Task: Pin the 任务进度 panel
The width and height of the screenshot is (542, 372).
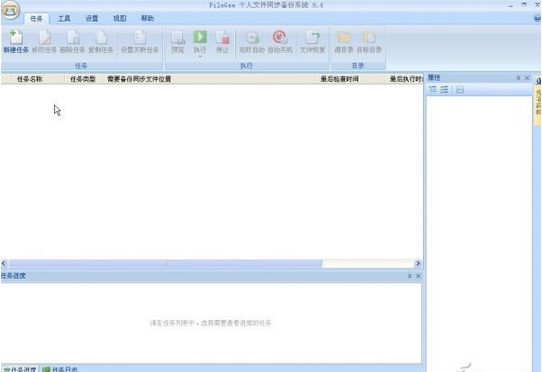Action: pos(409,276)
